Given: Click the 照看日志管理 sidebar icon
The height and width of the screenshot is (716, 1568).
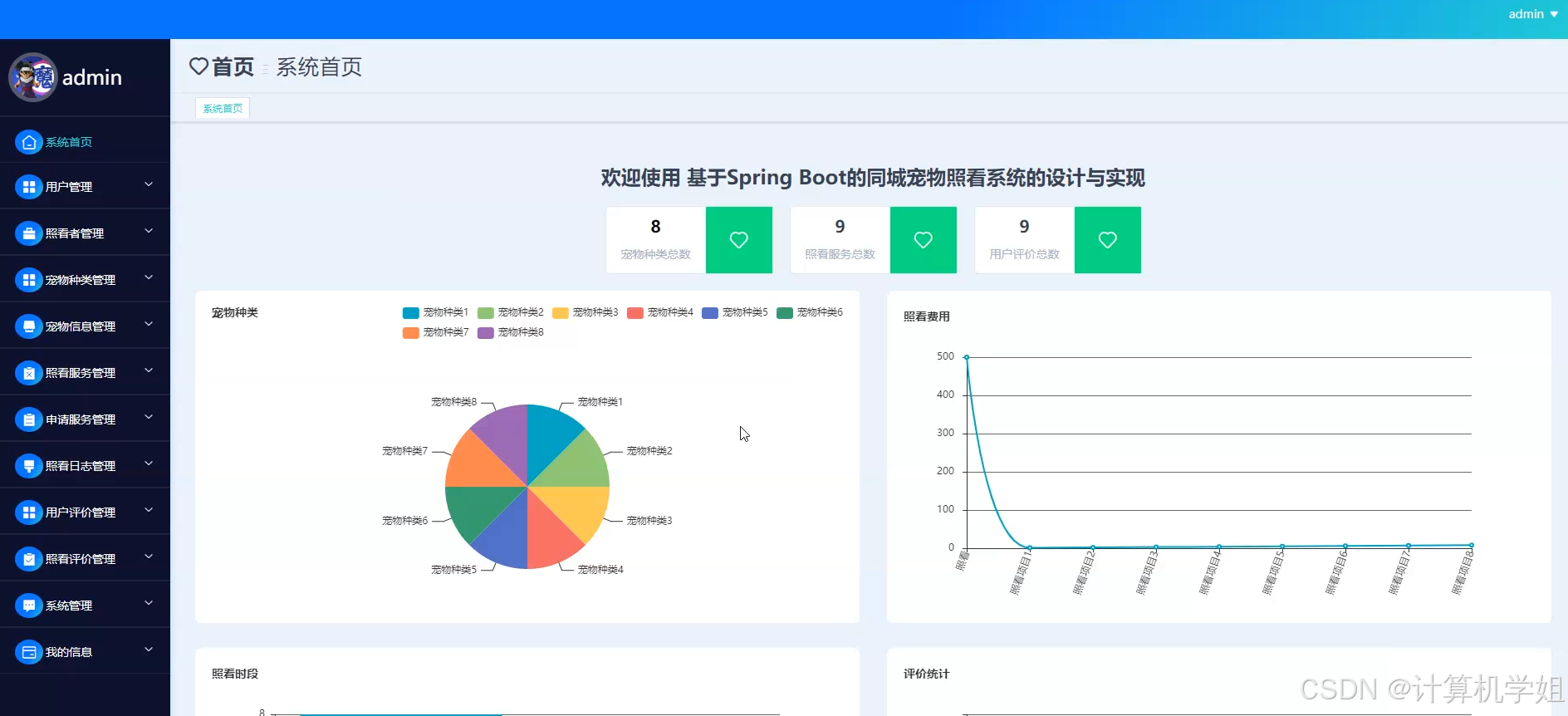Looking at the screenshot, I should pos(29,466).
